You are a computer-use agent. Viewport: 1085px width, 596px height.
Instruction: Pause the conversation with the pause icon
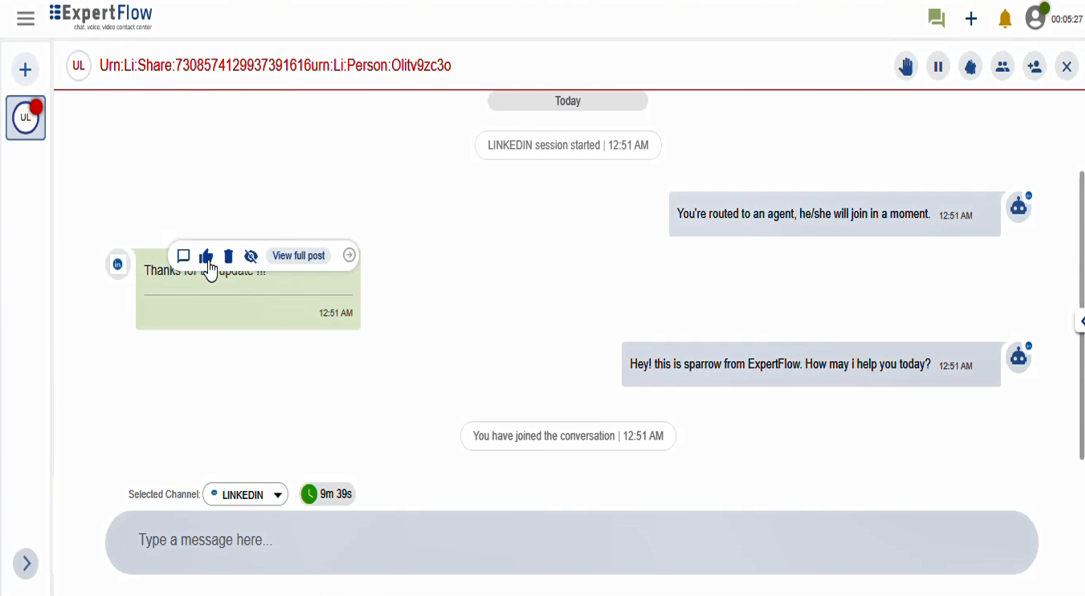coord(938,66)
